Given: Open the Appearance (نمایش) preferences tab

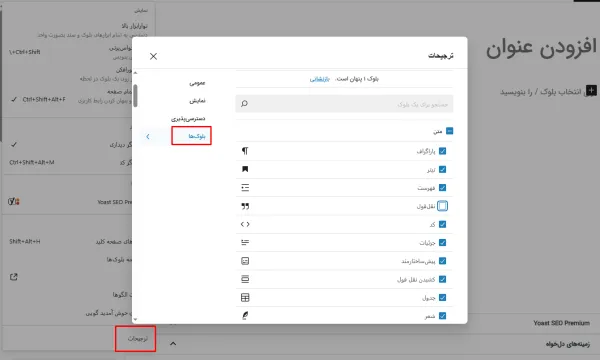Looking at the screenshot, I should coord(197,101).
